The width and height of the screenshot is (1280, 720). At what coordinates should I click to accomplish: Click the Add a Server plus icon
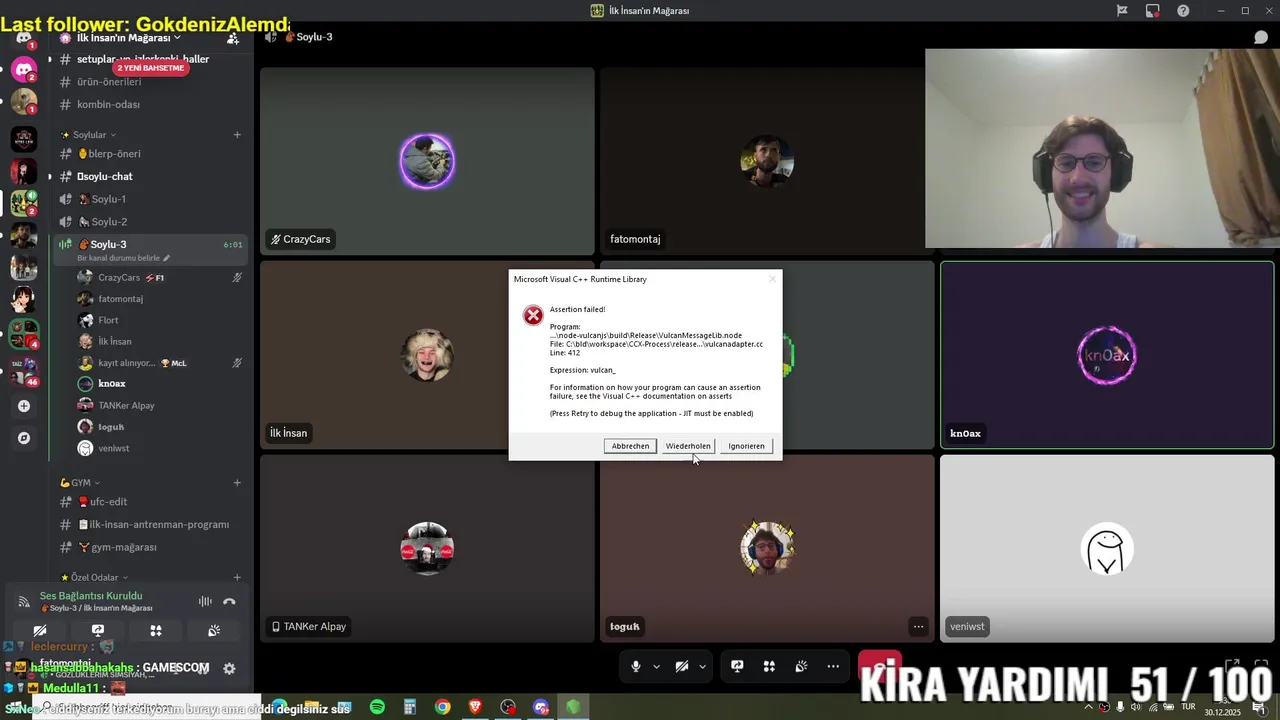click(24, 406)
